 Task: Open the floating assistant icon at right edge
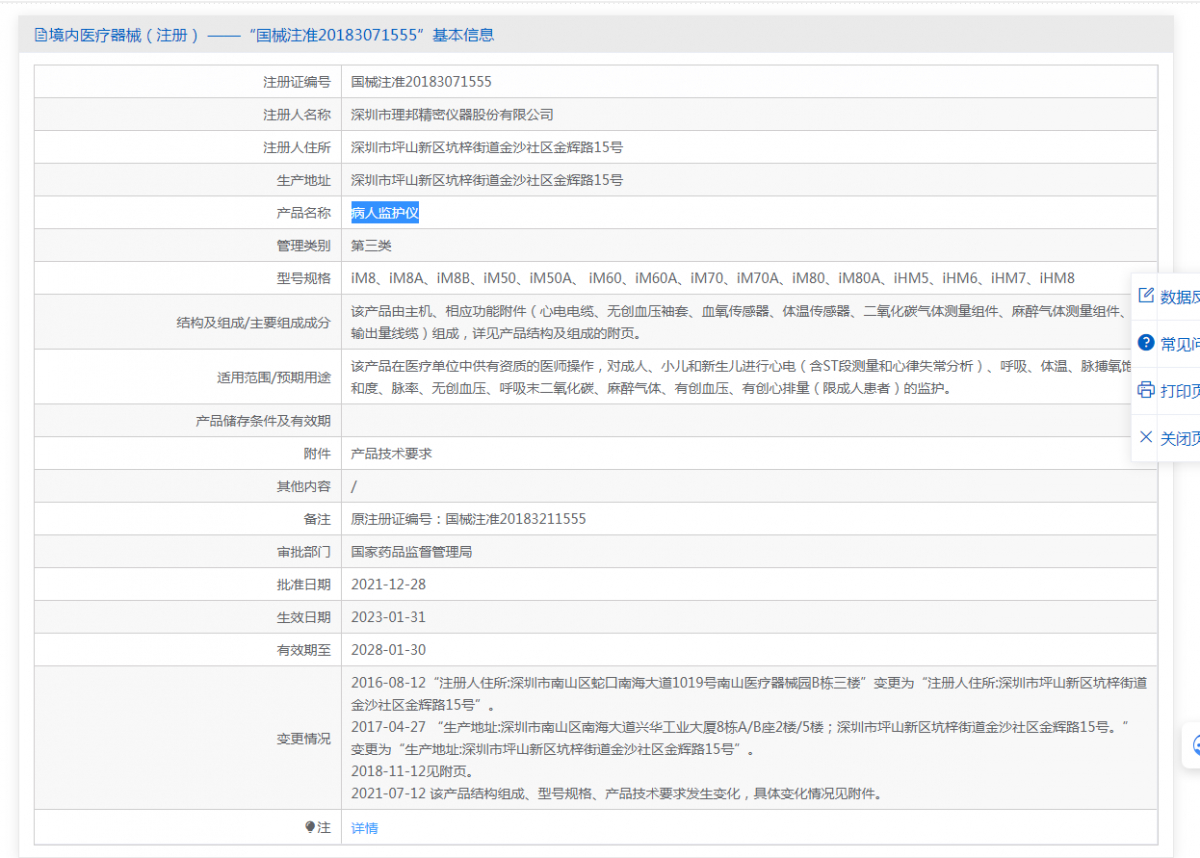point(1194,745)
